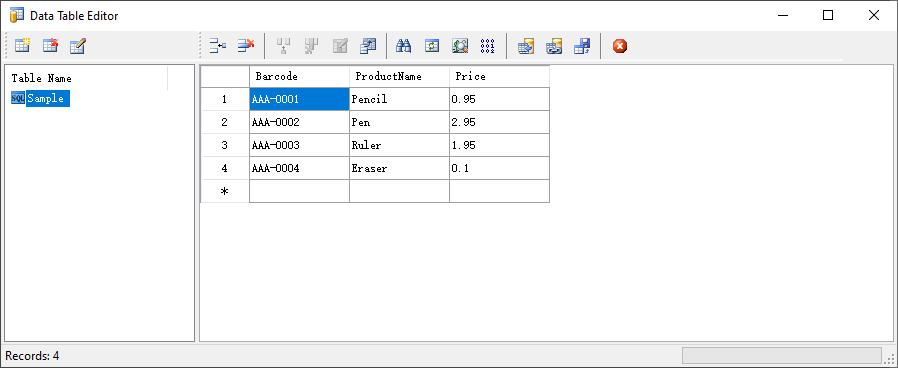Click the grayed-out edit column icon
This screenshot has width=898, height=370.
(340, 46)
